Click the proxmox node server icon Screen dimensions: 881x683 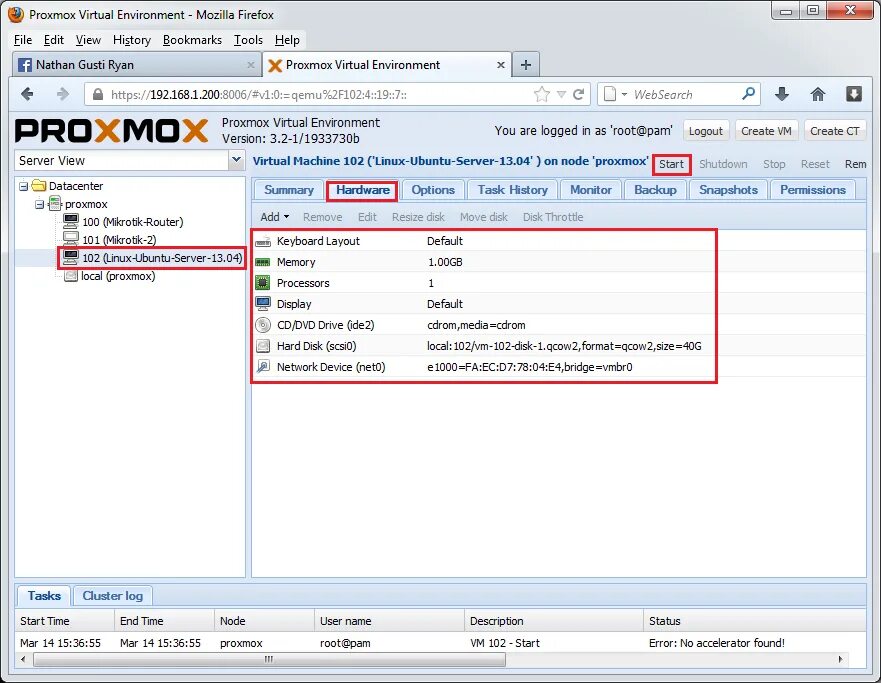click(x=55, y=203)
